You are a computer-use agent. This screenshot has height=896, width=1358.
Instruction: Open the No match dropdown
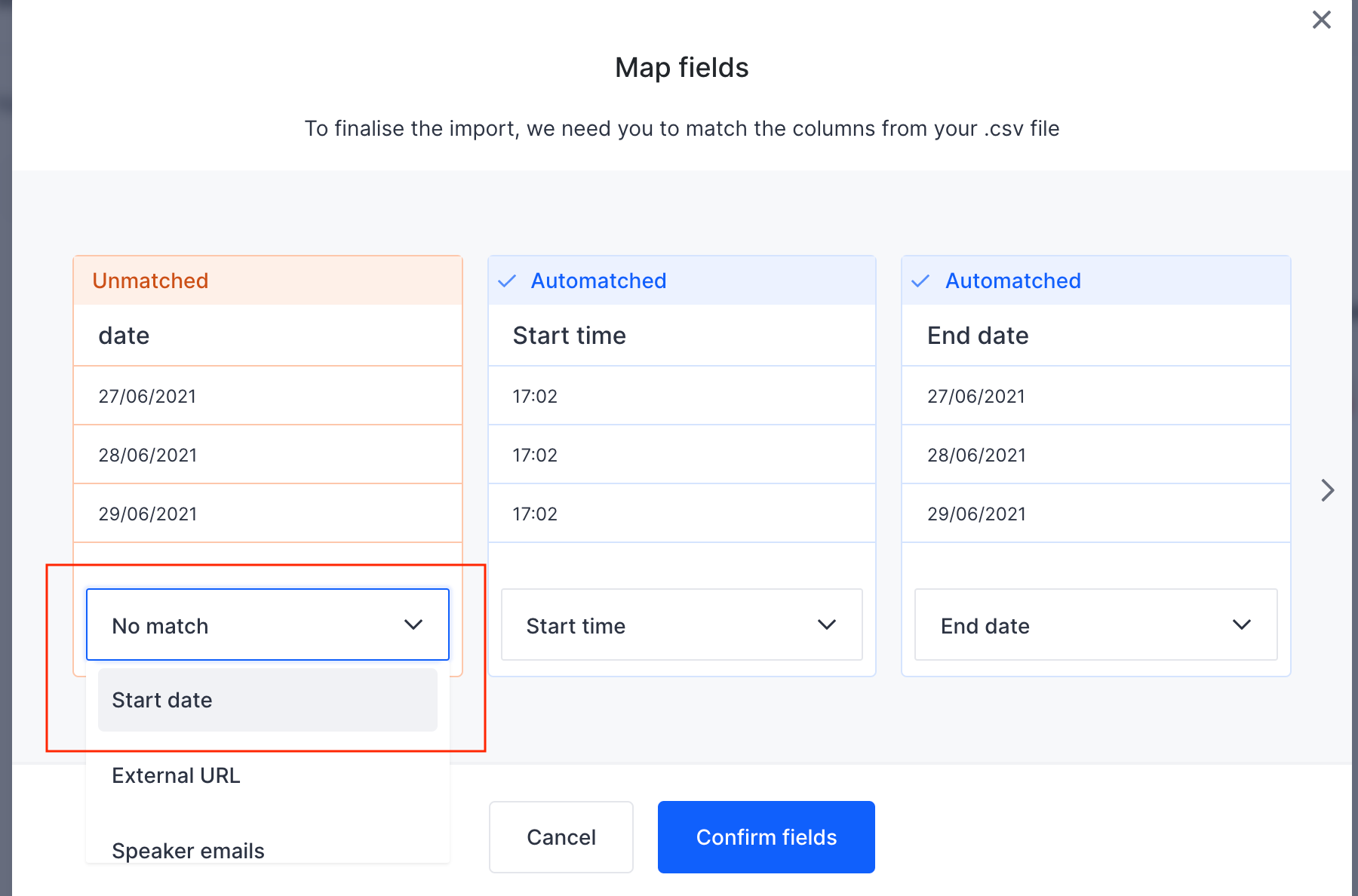coord(268,624)
